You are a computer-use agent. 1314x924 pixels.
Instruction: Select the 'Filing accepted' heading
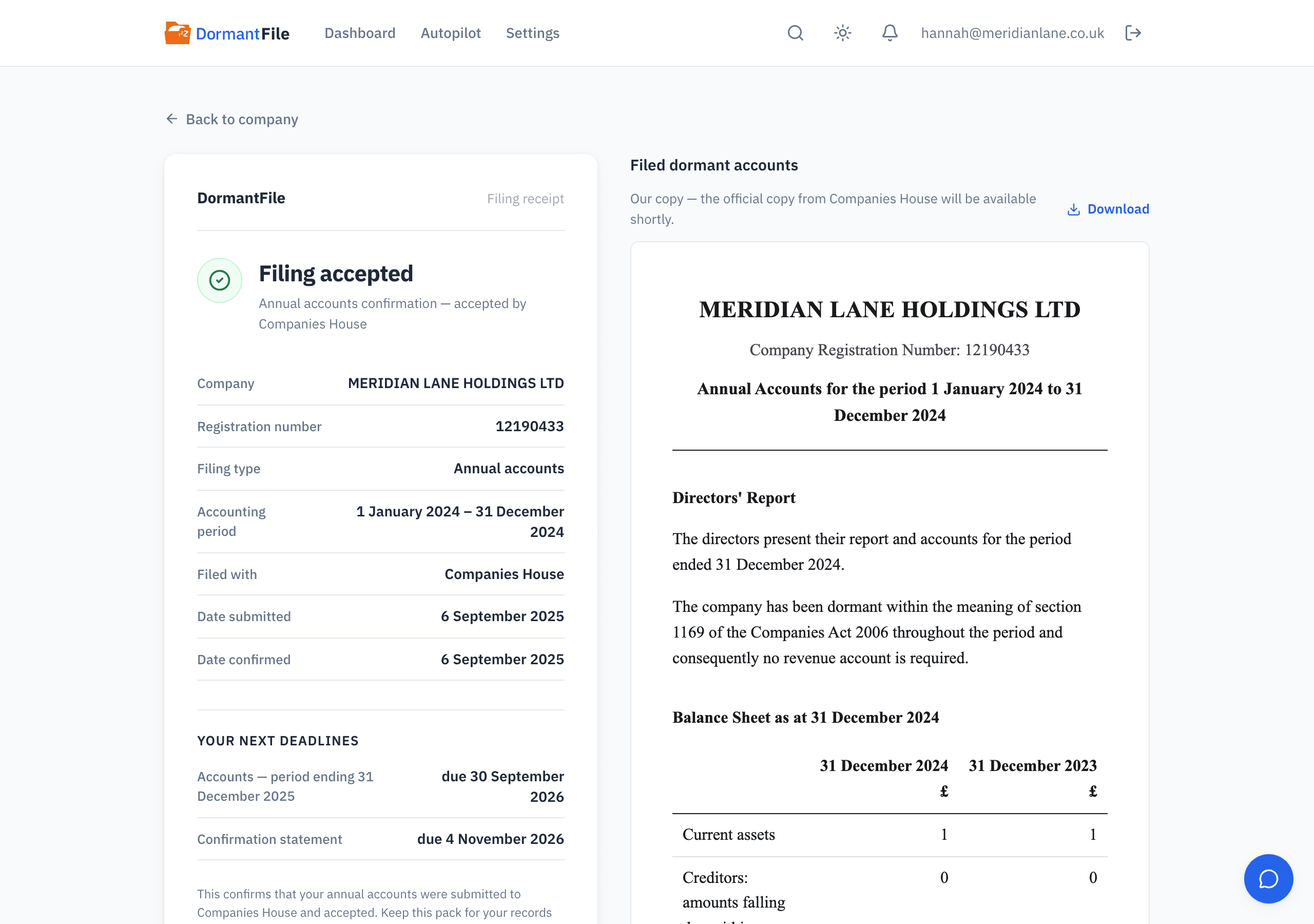click(x=336, y=274)
